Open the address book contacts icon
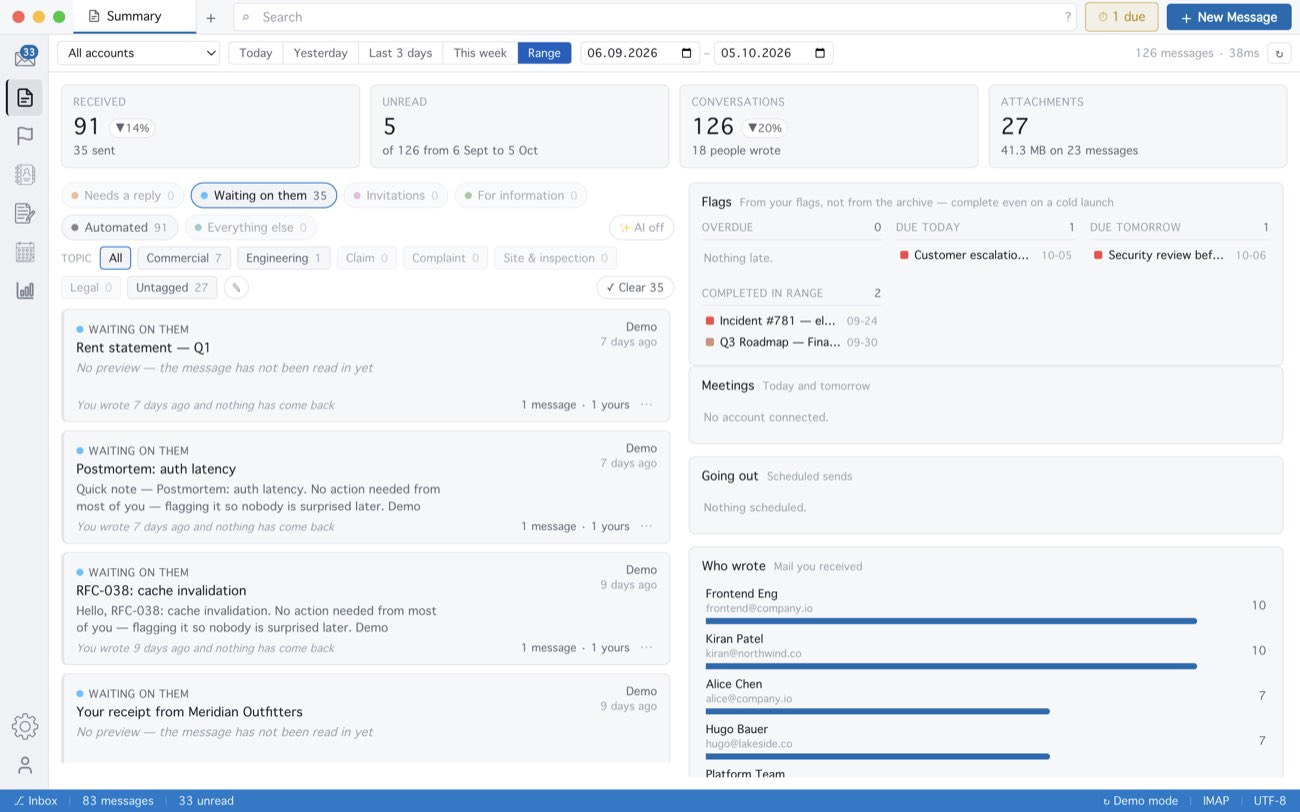1300x812 pixels. click(x=25, y=174)
